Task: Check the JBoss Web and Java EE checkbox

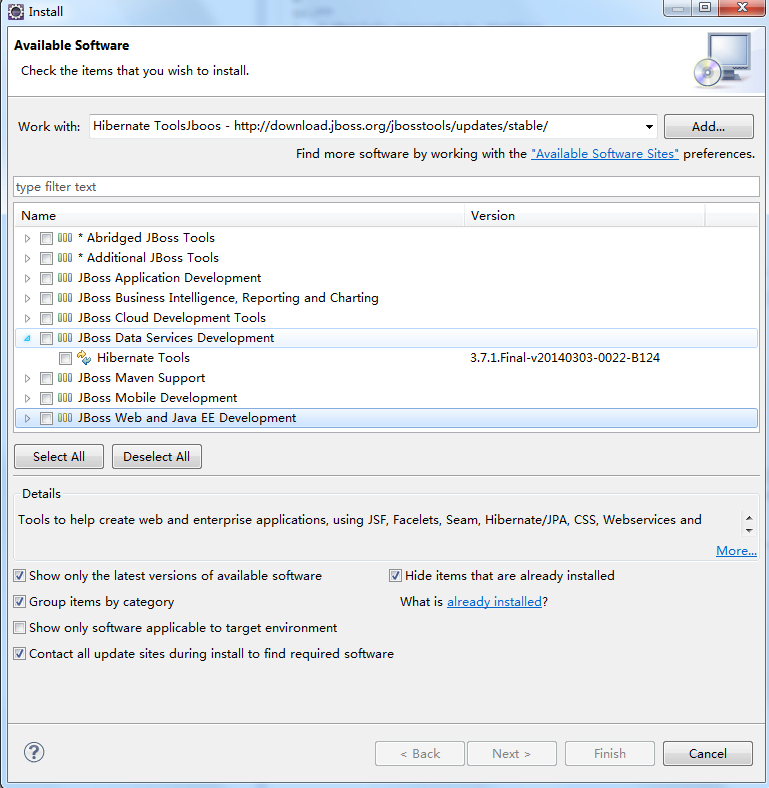Action: click(46, 418)
